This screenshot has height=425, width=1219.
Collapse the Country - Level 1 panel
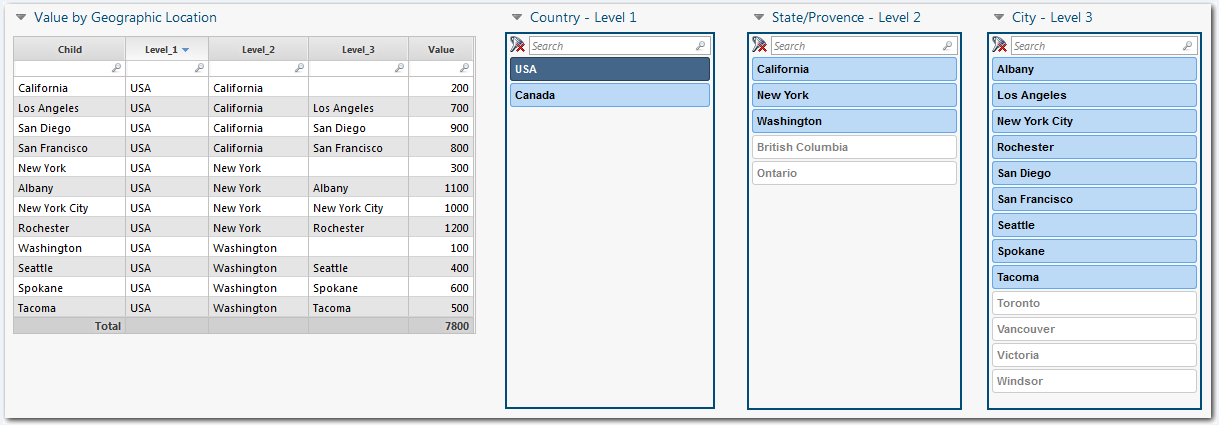click(x=517, y=17)
